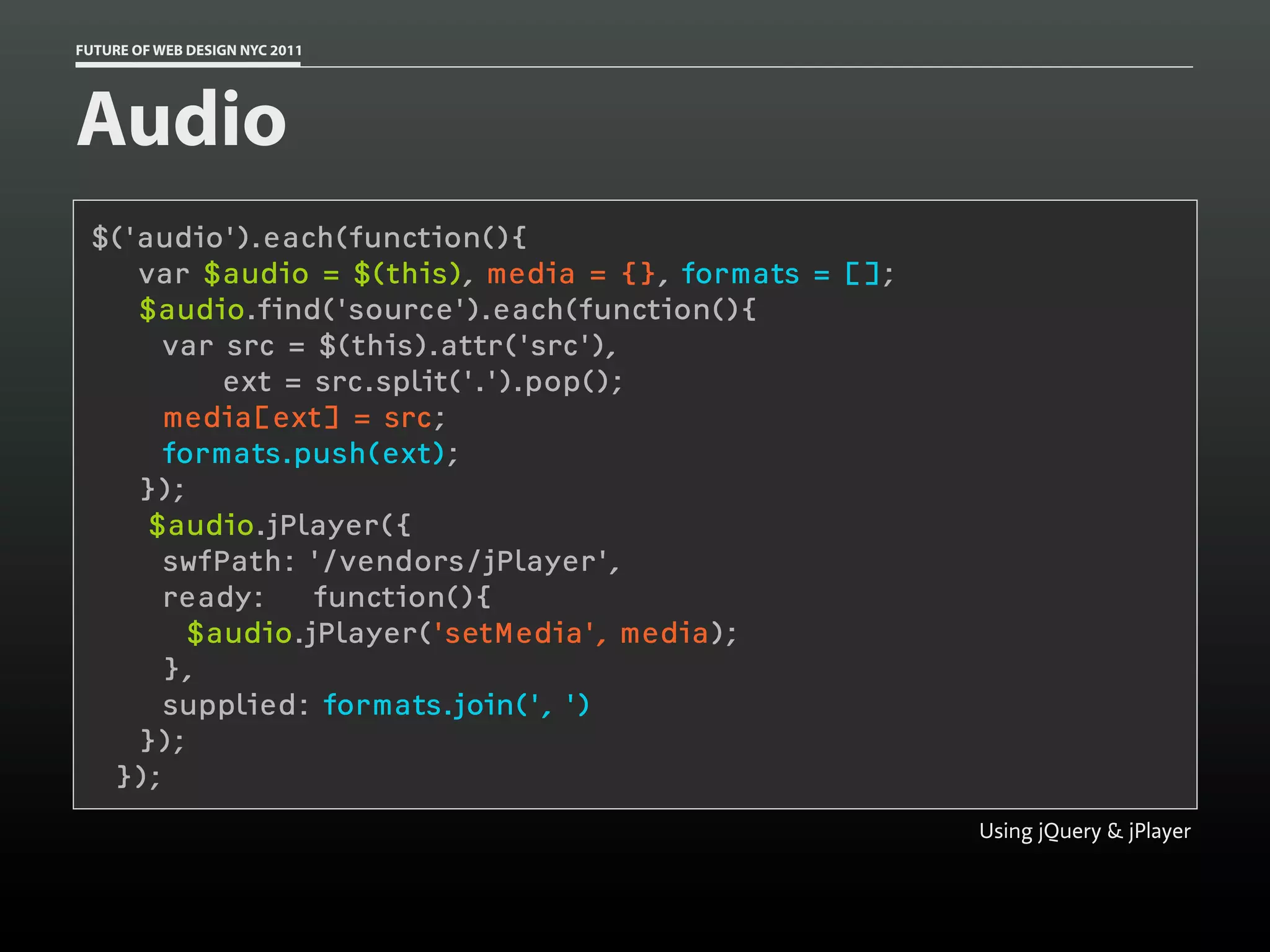Click the final closing '});' line

point(139,777)
